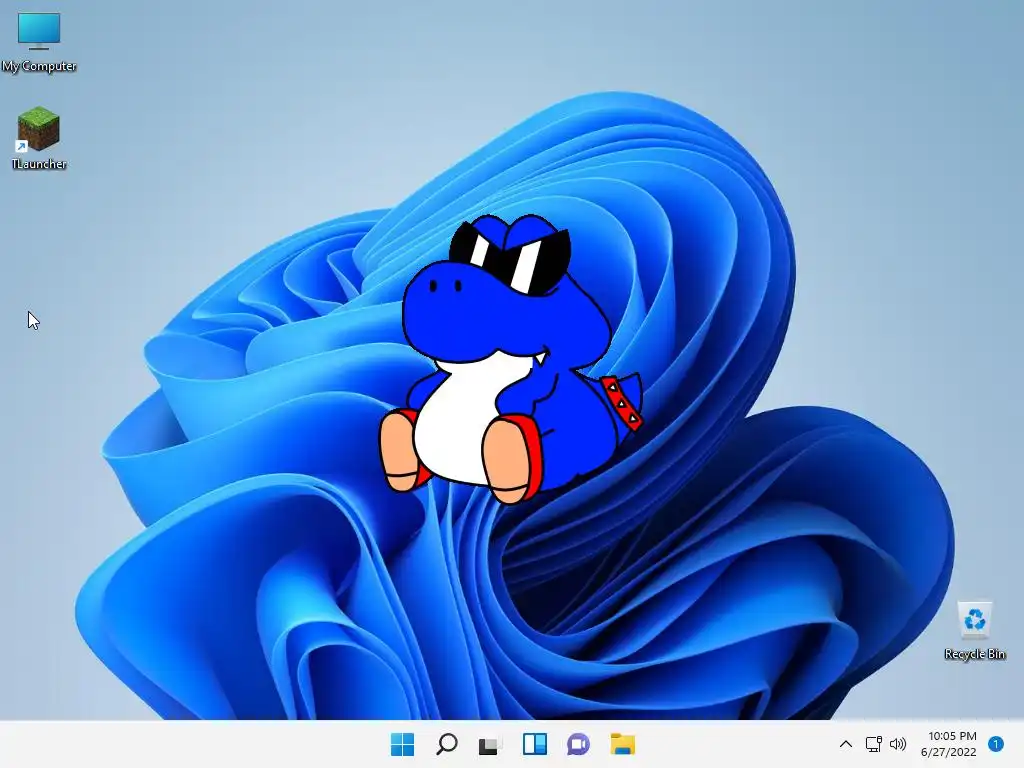Select the My Computer desktop icon
1024x768 pixels.
[39, 42]
